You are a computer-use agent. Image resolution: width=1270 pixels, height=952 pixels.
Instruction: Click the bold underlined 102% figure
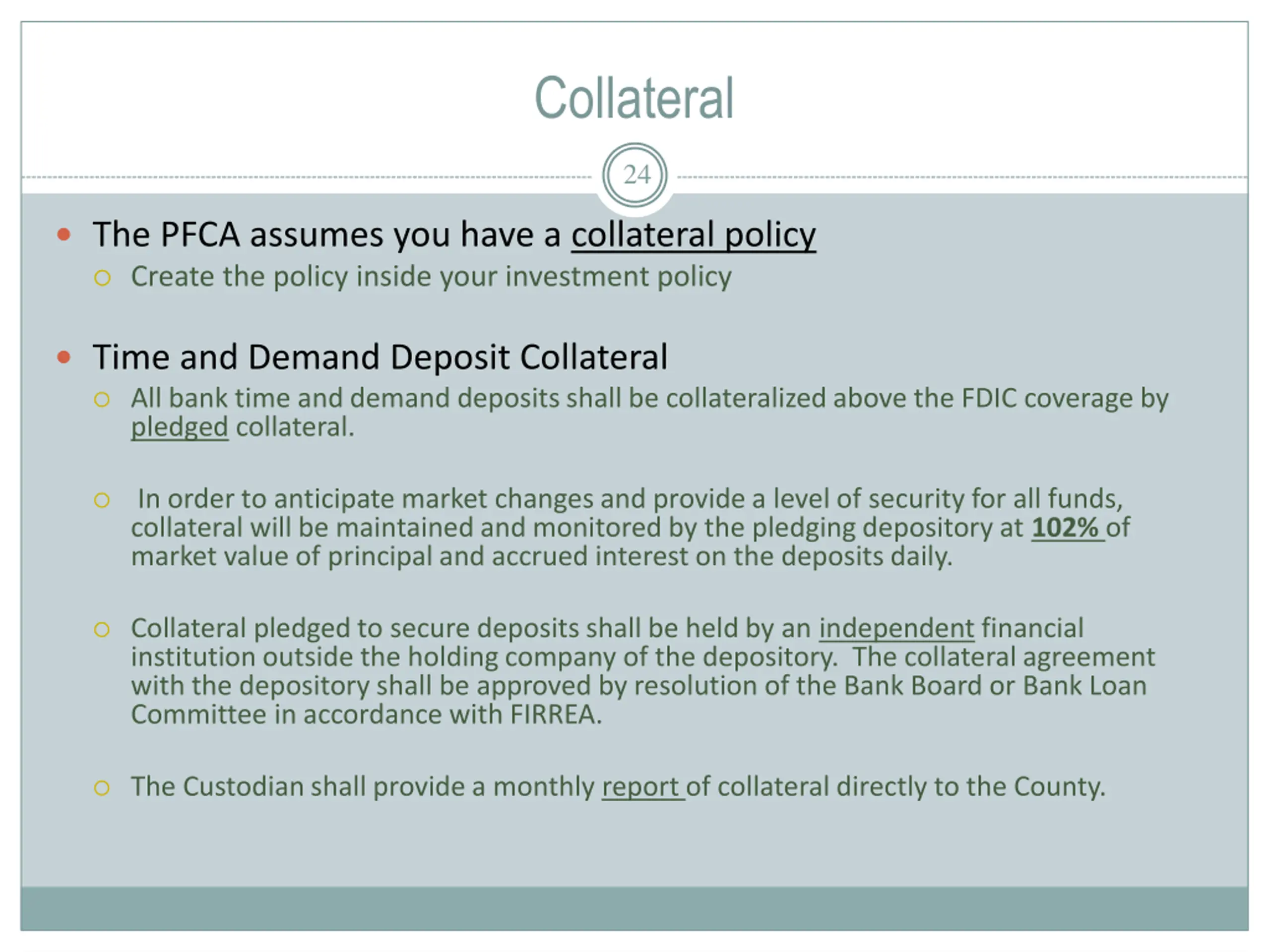[x=1066, y=528]
